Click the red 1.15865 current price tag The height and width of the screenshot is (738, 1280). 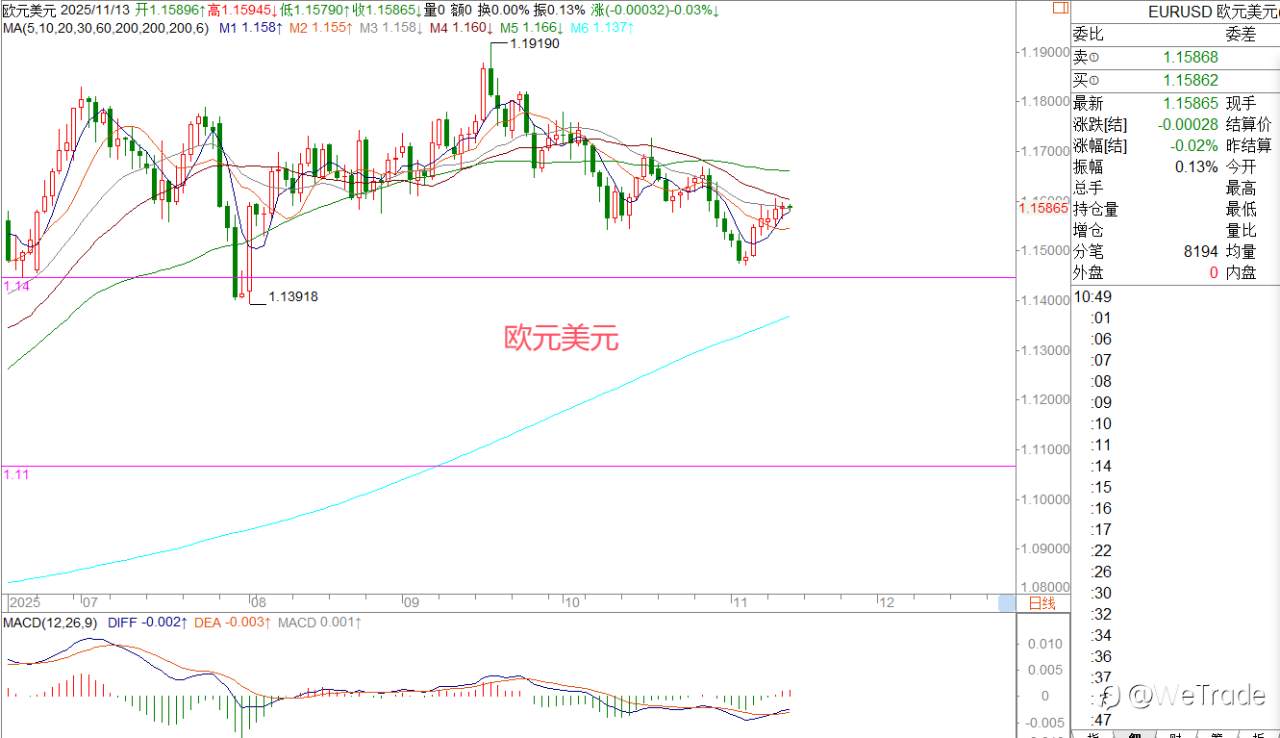click(x=1043, y=208)
